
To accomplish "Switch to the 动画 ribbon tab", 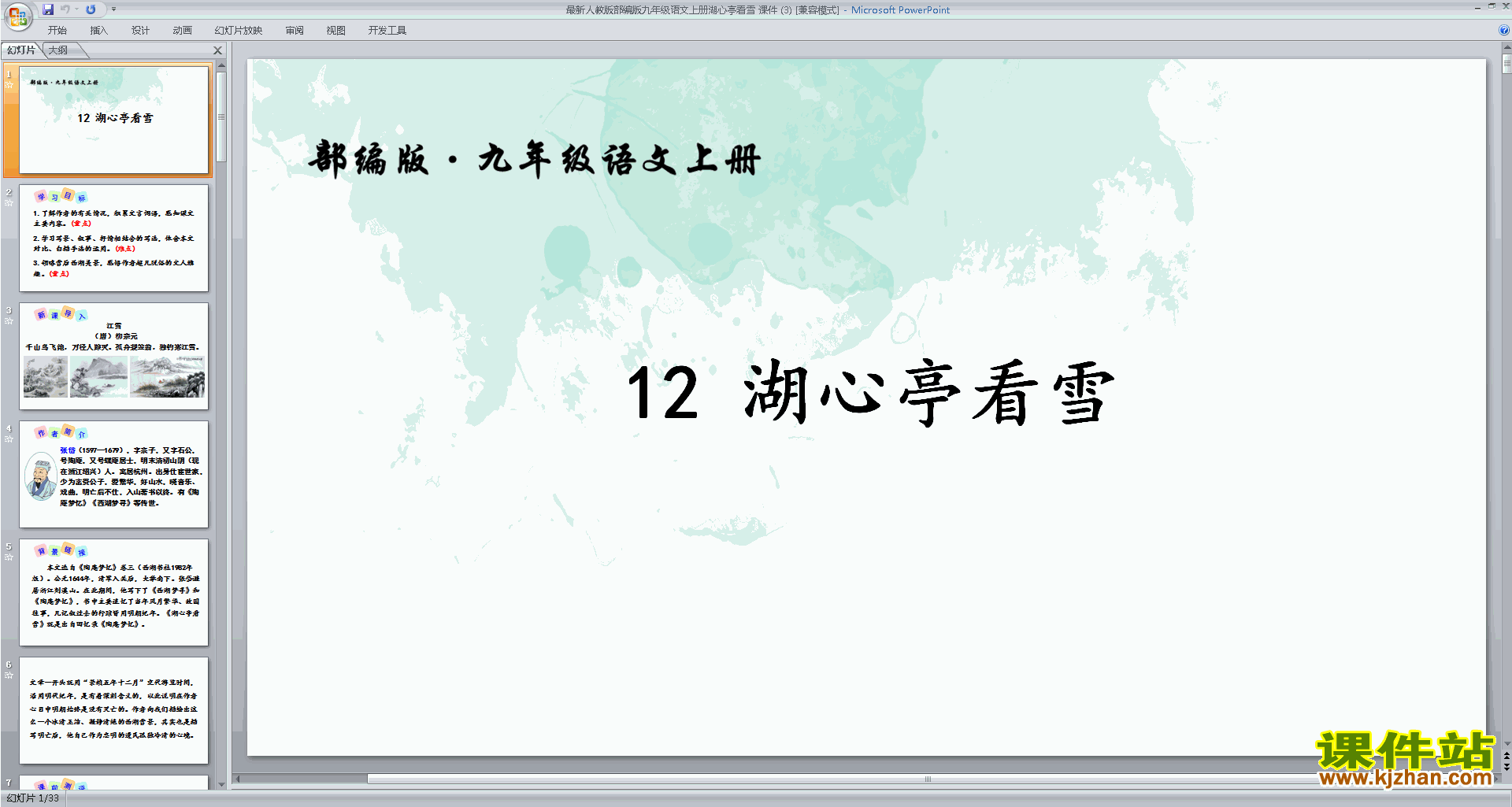I will click(x=183, y=31).
